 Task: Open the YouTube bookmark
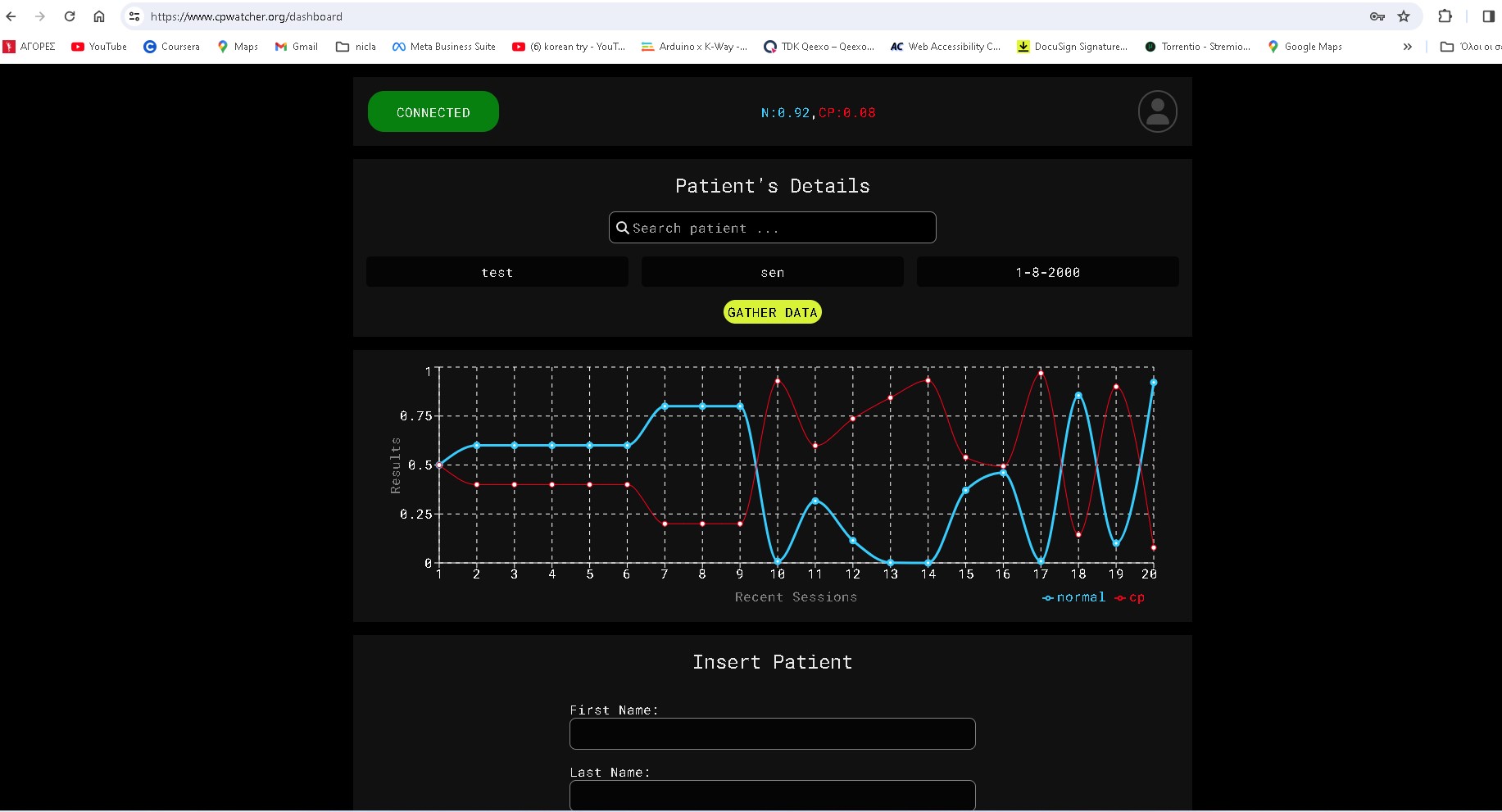coord(99,47)
